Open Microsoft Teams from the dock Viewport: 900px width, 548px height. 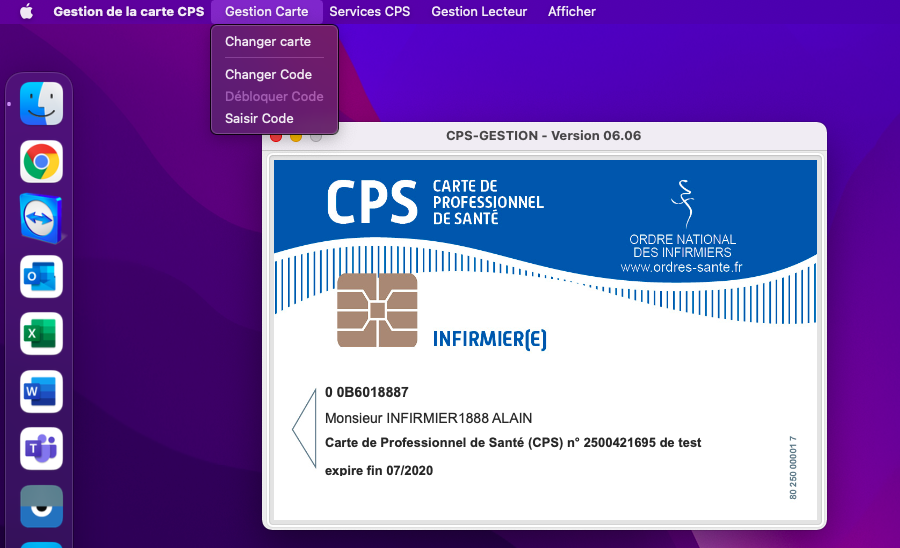41,449
